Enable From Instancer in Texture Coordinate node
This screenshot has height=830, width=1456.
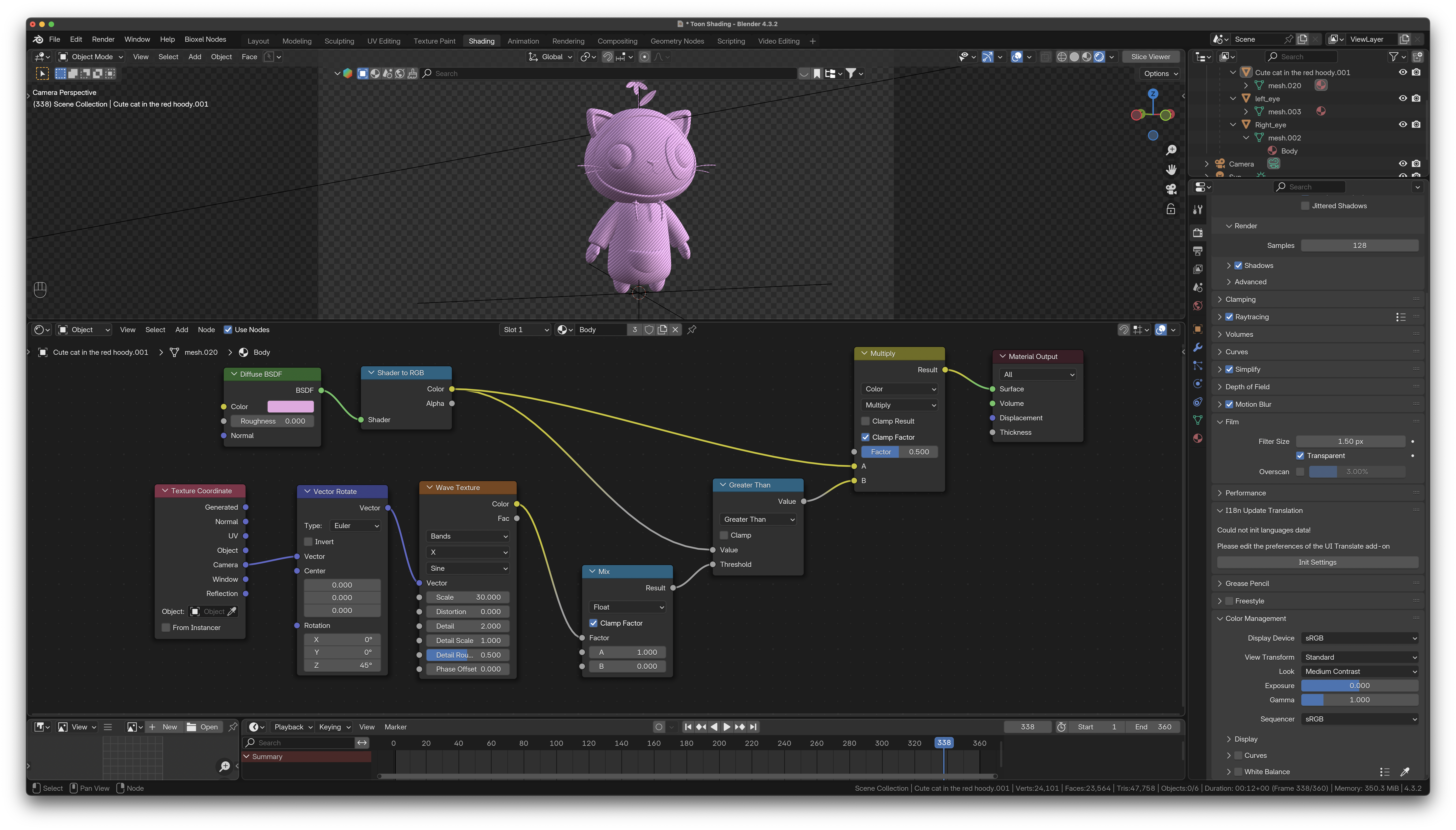click(166, 628)
